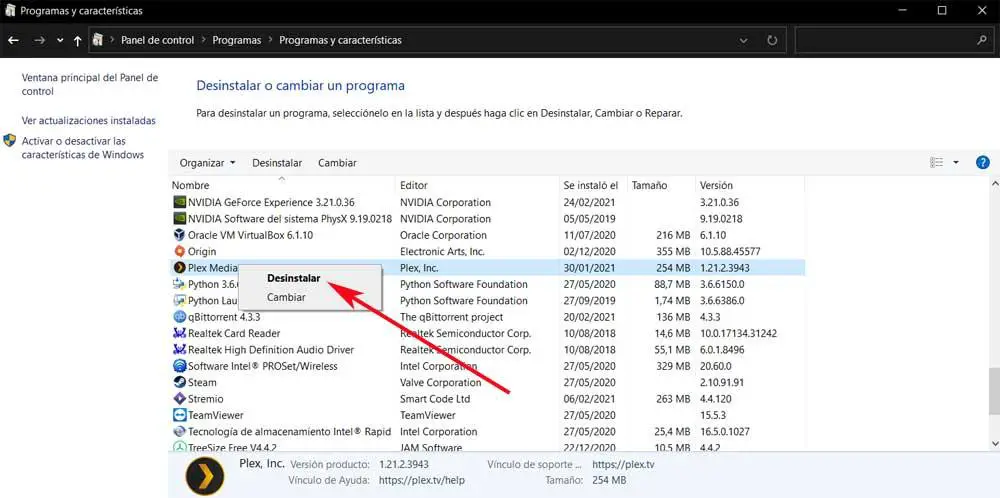The width and height of the screenshot is (1000, 498).
Task: Click the scrollbar down arrow
Action: click(994, 443)
